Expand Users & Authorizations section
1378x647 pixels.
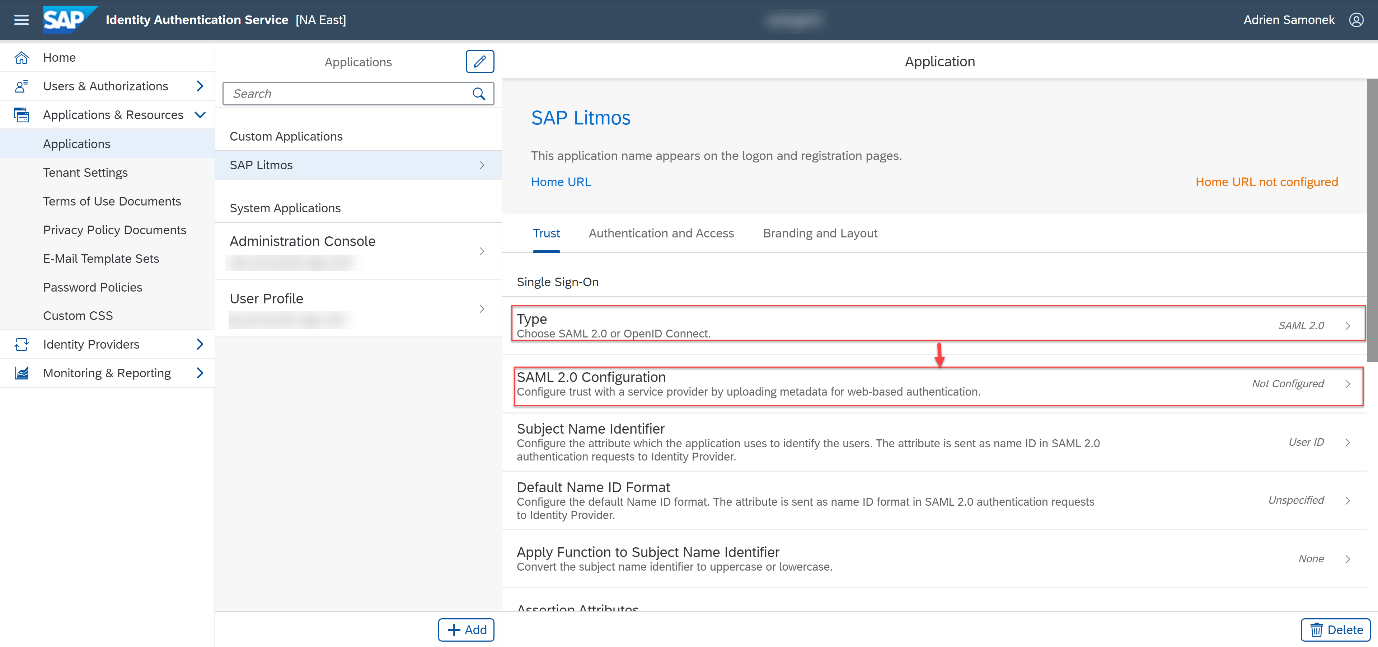(x=200, y=87)
